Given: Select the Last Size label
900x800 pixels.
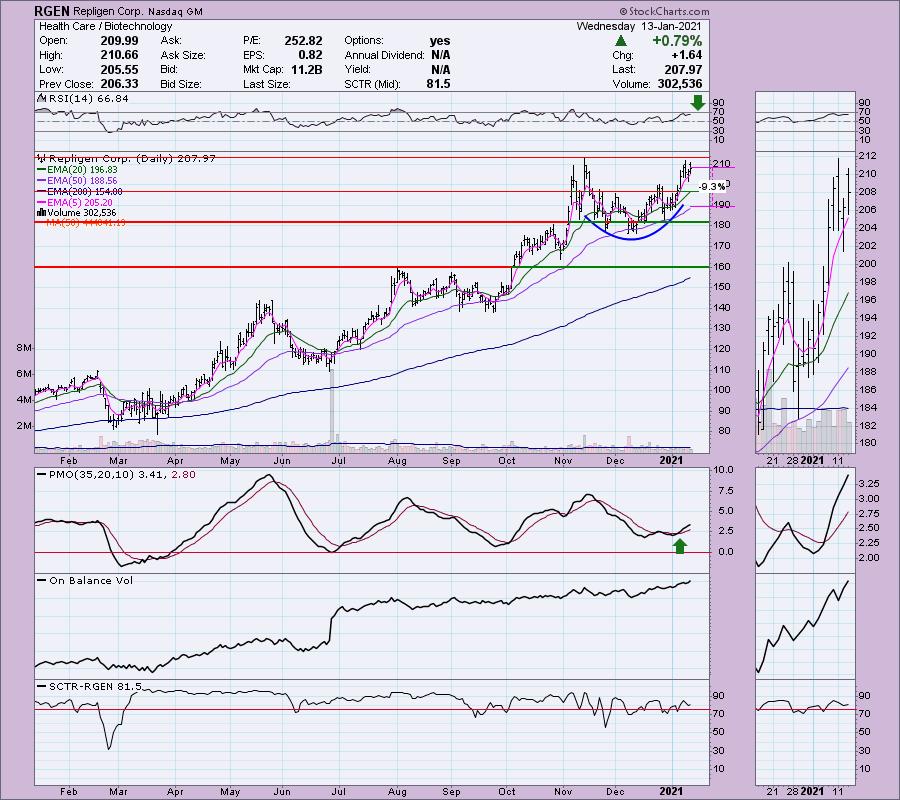Looking at the screenshot, I should point(267,84).
